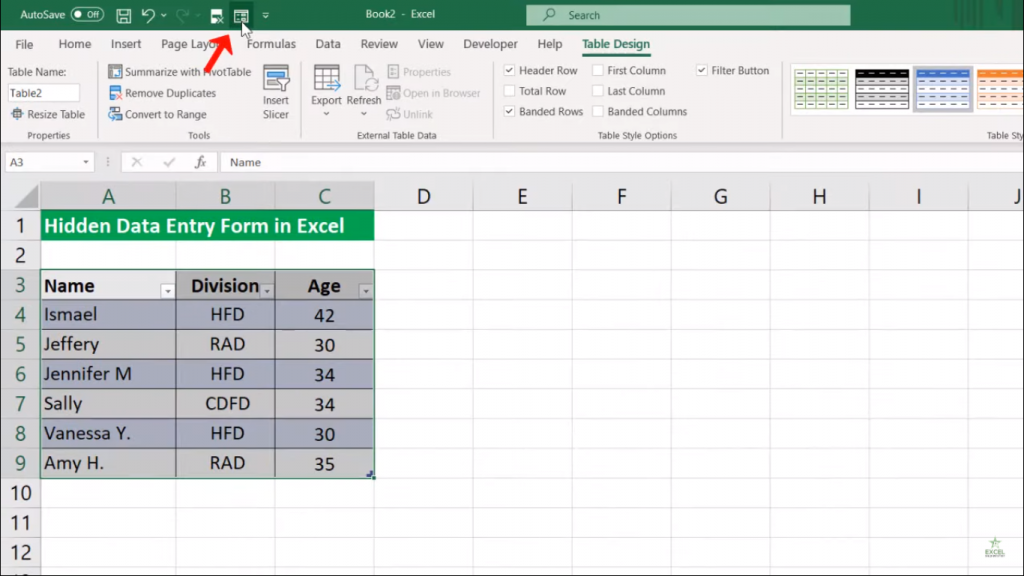1024x576 pixels.
Task: Expand the Export dropdown
Action: click(326, 114)
